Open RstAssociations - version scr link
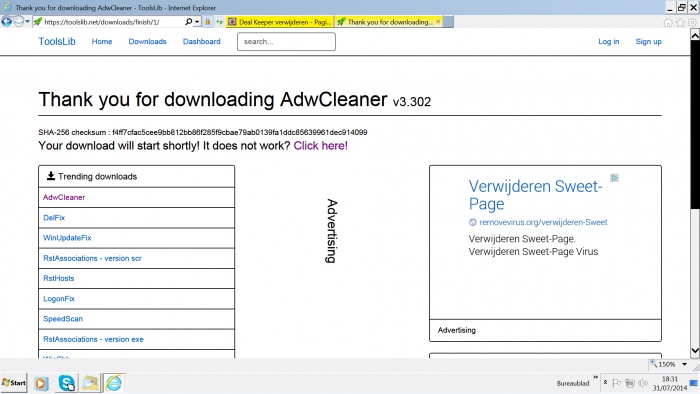 92,258
